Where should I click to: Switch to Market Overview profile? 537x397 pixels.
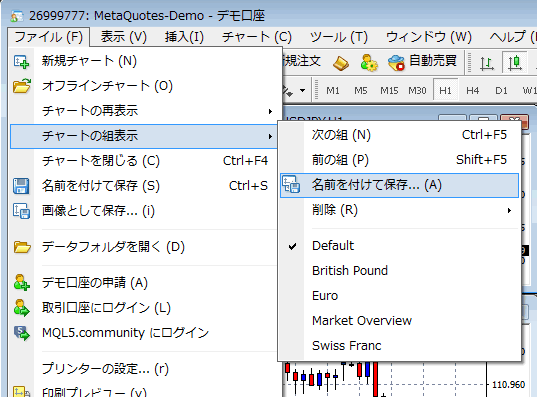(x=399, y=321)
